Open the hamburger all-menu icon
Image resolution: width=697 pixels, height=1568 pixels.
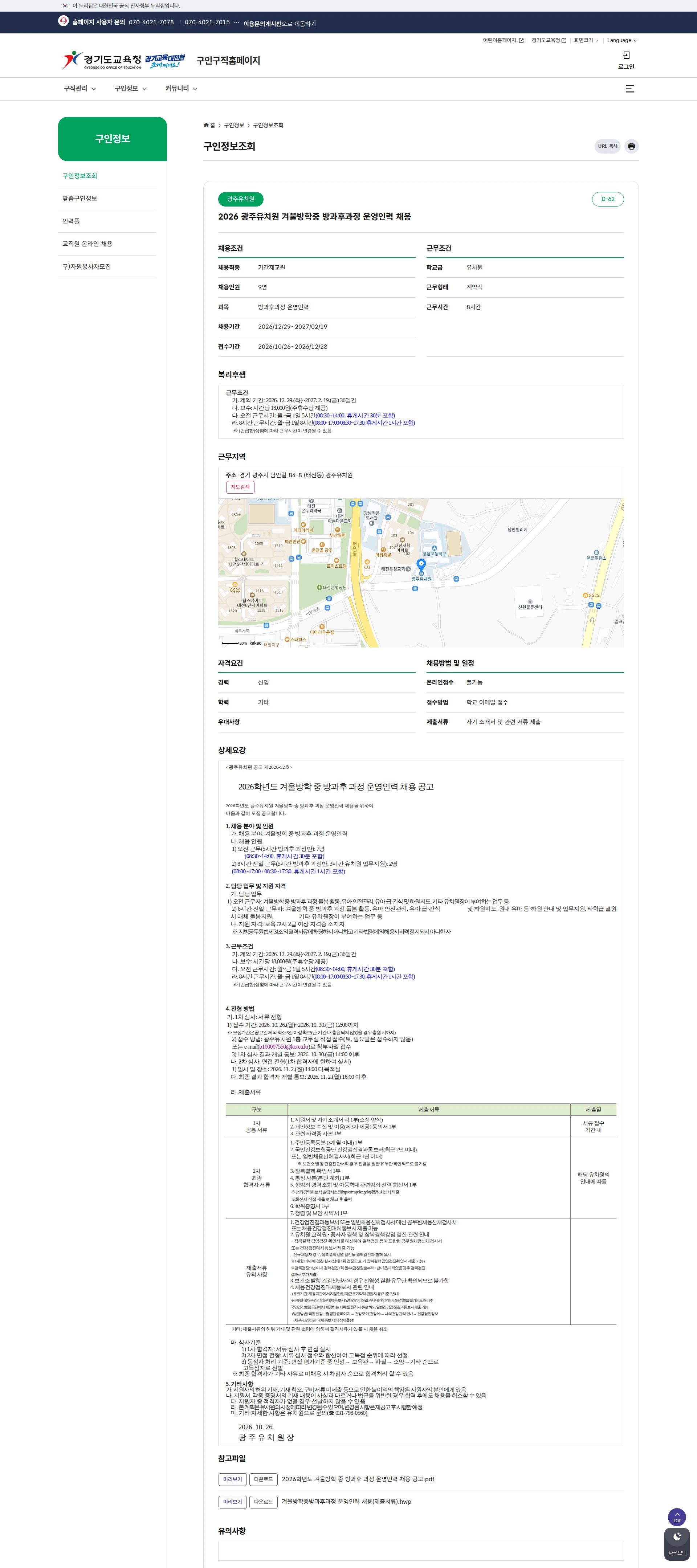[630, 89]
